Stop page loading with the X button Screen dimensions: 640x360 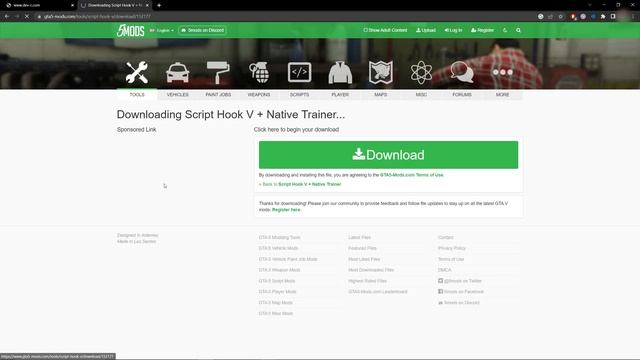[27, 16]
